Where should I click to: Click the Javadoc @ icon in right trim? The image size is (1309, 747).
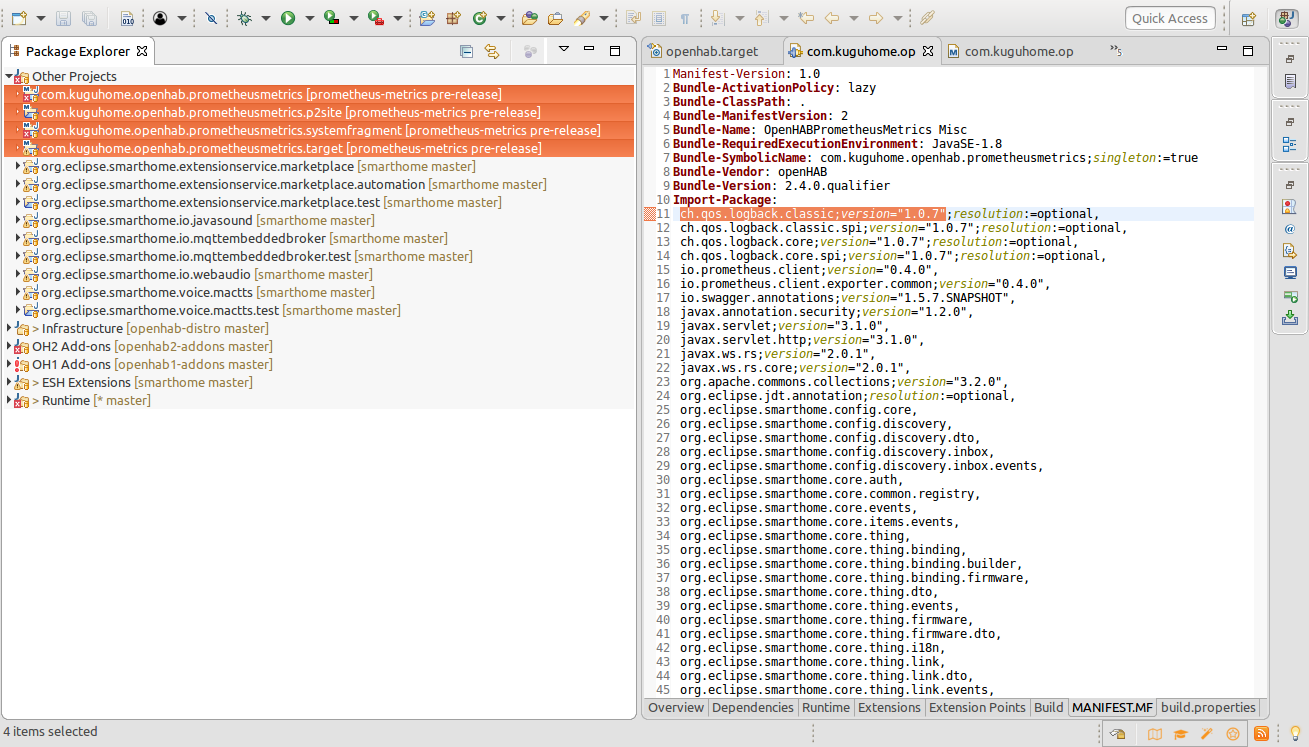click(x=1290, y=228)
